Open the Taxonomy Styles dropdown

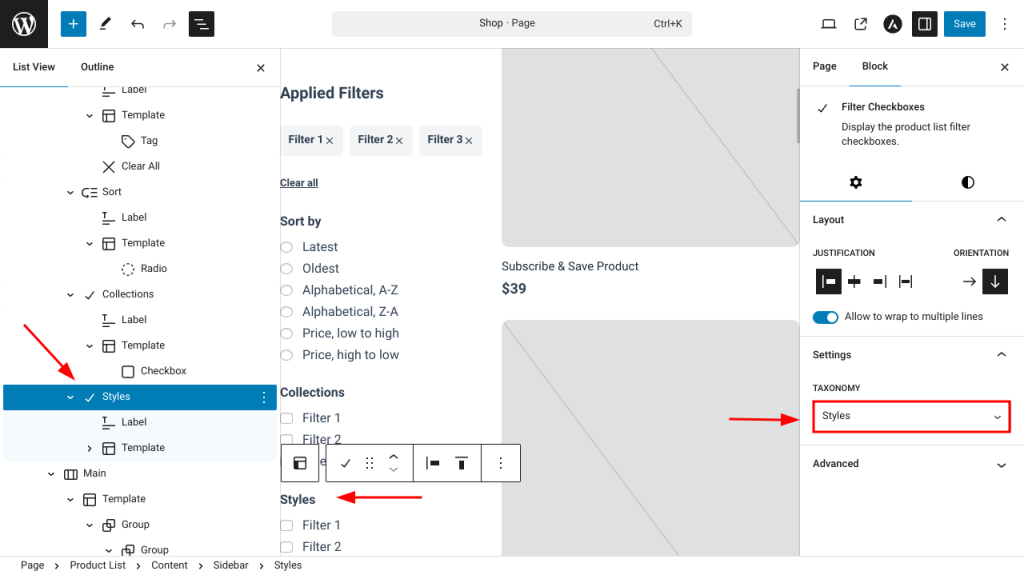pos(911,416)
